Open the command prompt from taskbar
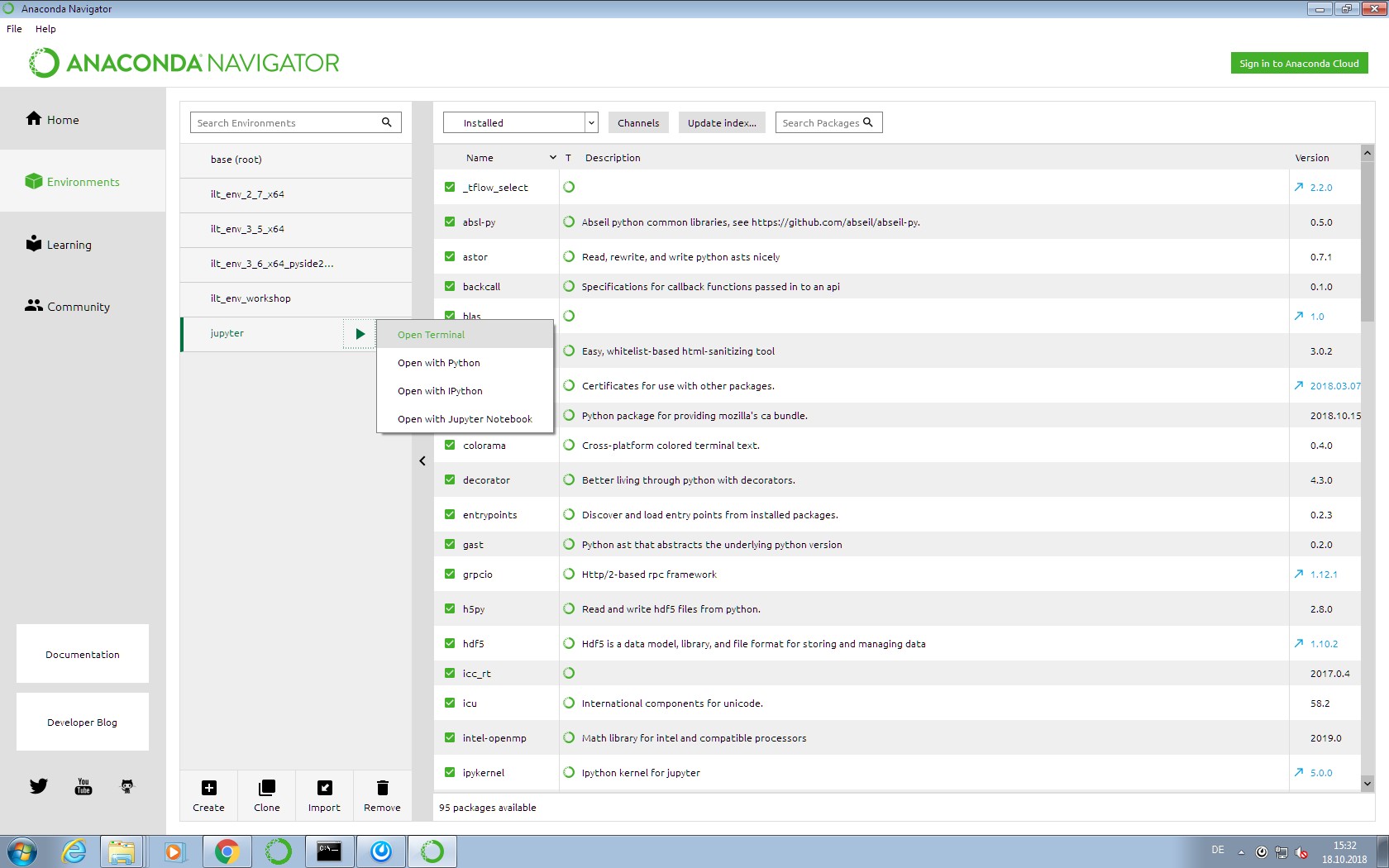The width and height of the screenshot is (1389, 868). point(329,851)
